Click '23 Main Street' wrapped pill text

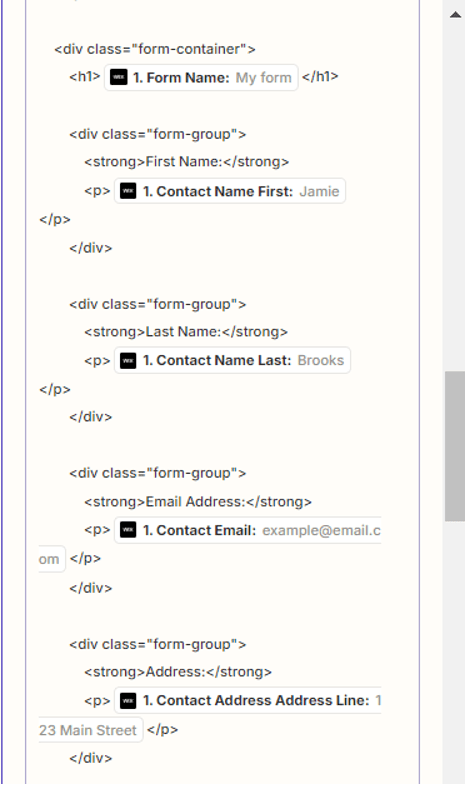(x=88, y=730)
